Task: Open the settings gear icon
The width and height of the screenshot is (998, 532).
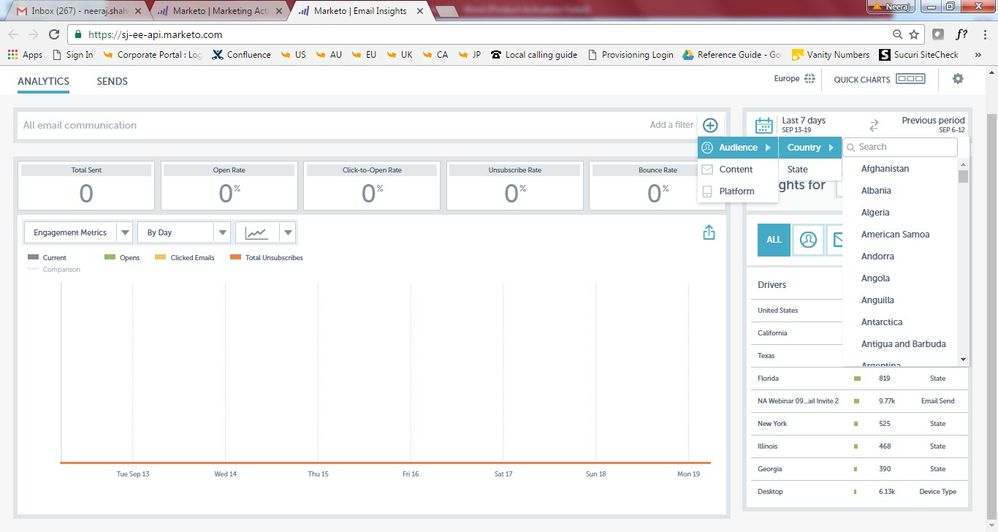Action: pos(958,79)
